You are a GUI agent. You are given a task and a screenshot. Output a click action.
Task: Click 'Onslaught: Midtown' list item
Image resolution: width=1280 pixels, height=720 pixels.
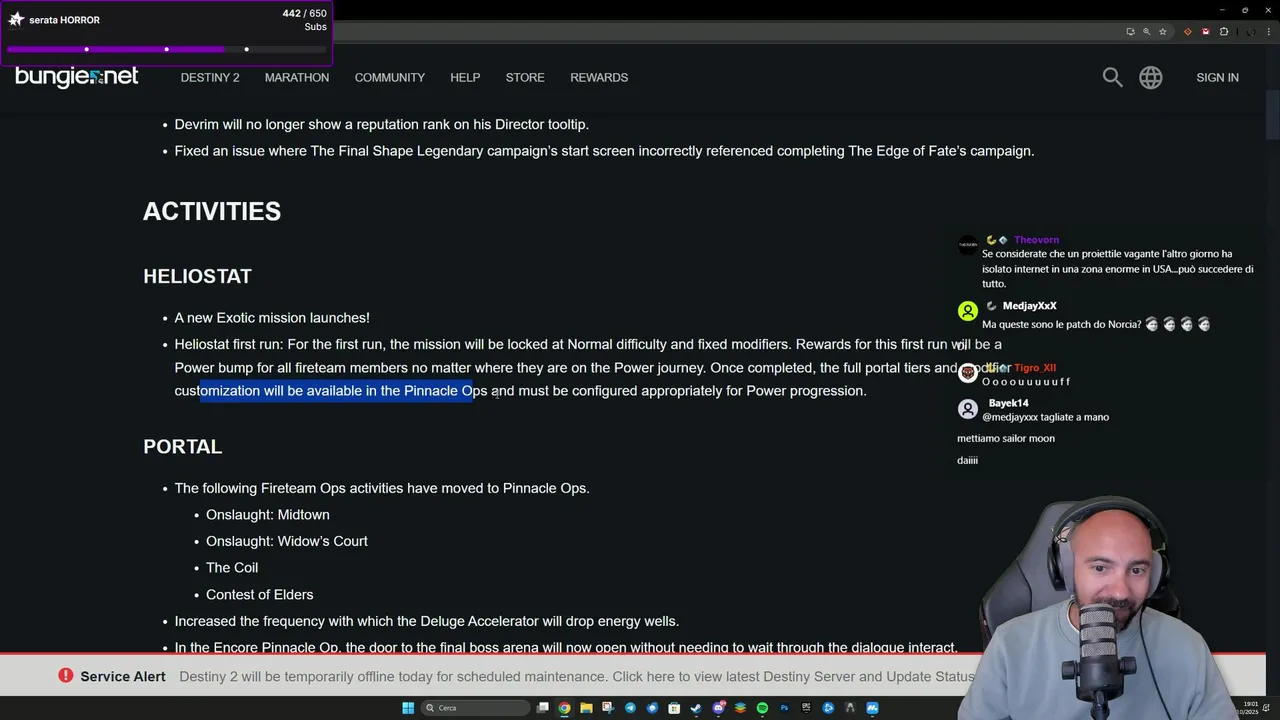point(267,515)
